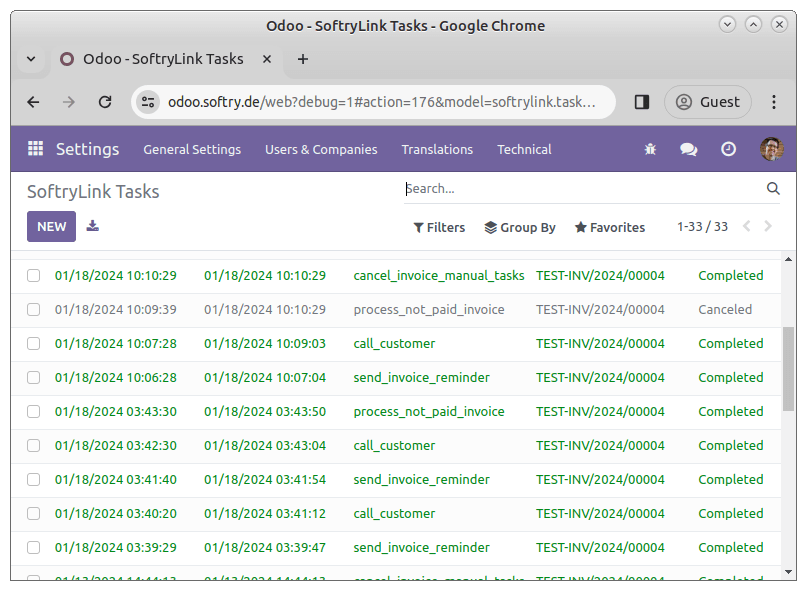The height and width of the screenshot is (591, 807).
Task: Go back in browser history
Action: coord(33,102)
